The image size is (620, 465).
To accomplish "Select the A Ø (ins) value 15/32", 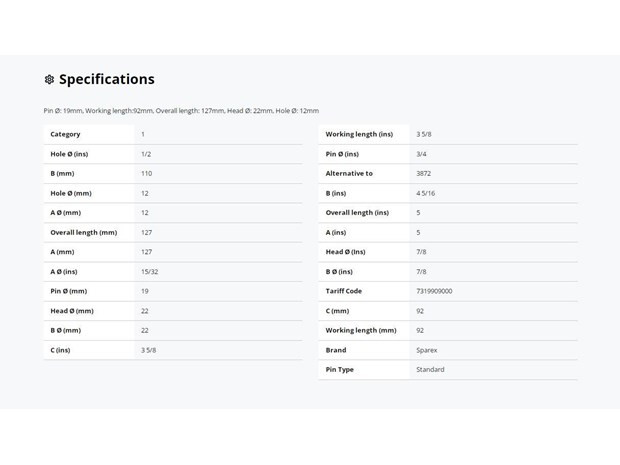I will 149,272.
